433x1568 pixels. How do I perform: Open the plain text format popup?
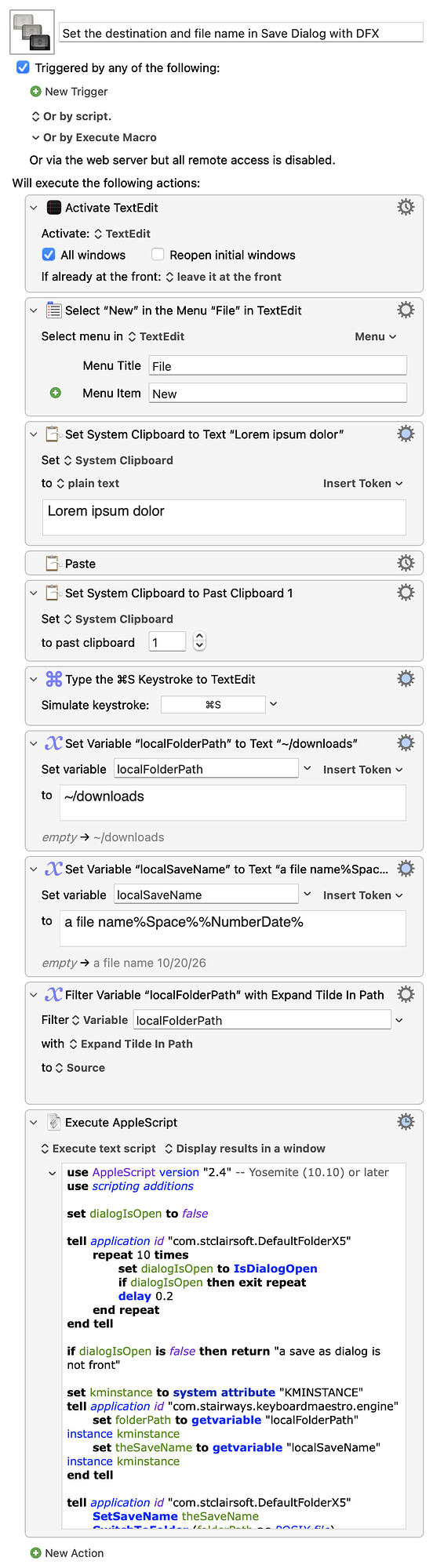click(88, 483)
